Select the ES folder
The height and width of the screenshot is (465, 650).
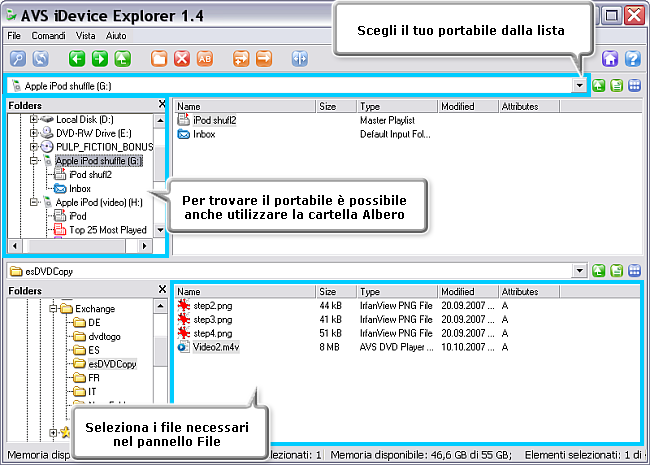94,350
